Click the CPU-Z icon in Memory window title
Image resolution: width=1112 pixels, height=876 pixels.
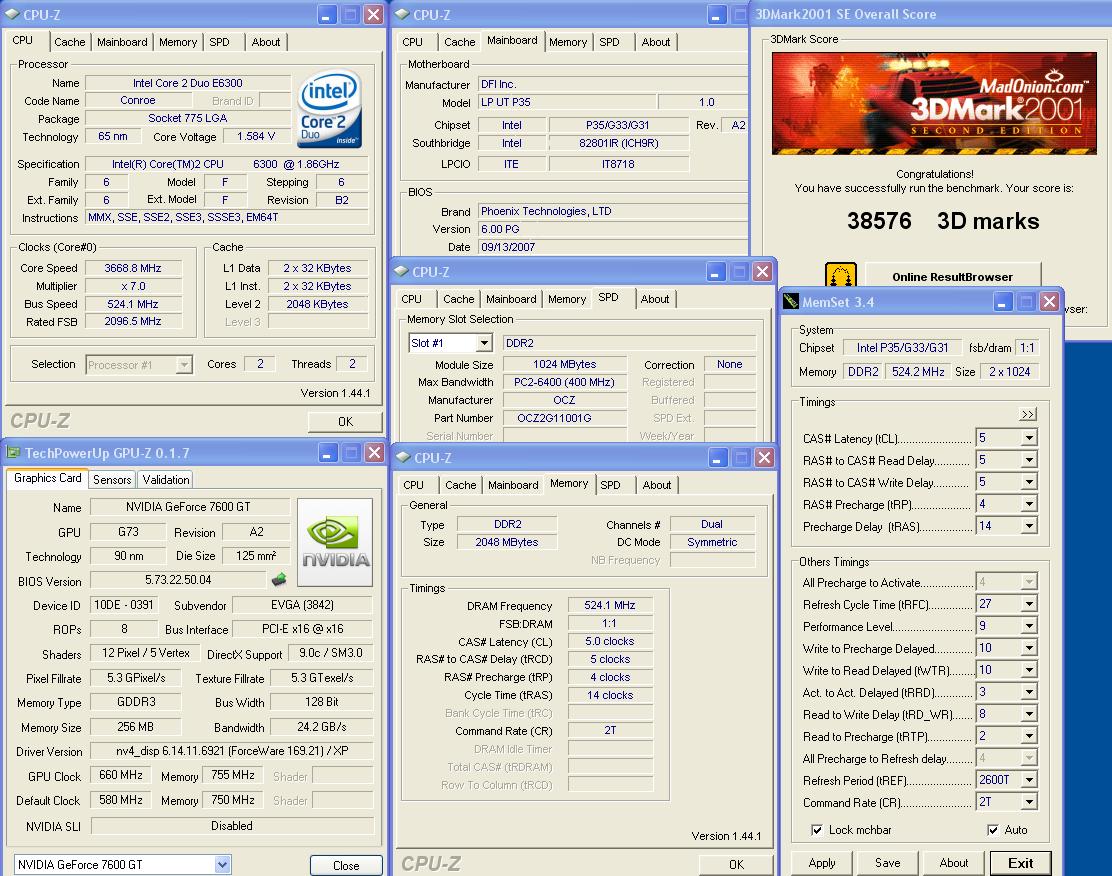[404, 457]
